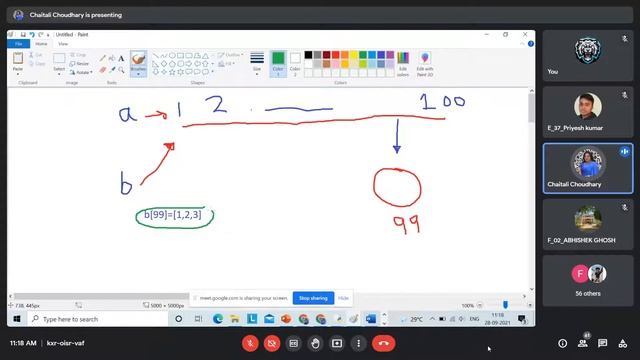Viewport: 640px width, 360px height.
Task: Switch to View tab in Paint
Action: pyautogui.click(x=63, y=44)
